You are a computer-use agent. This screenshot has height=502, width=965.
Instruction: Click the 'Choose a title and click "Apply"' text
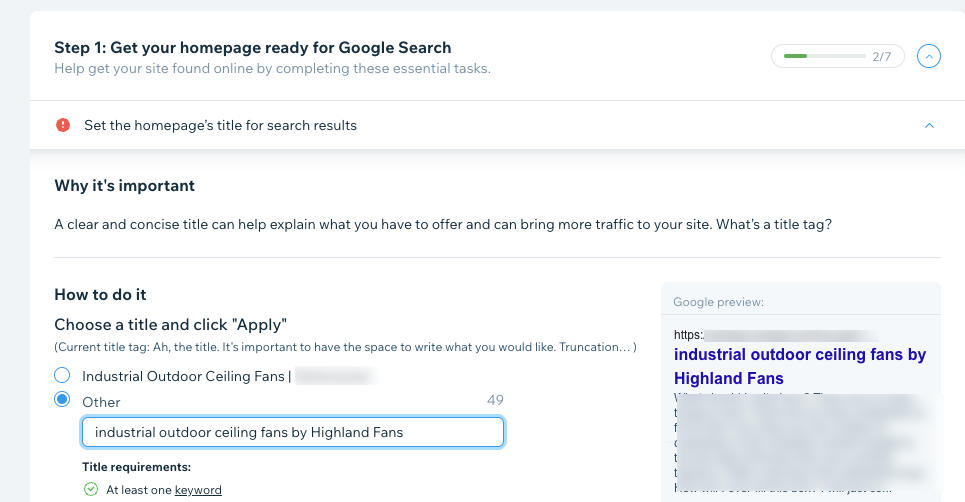pos(170,325)
